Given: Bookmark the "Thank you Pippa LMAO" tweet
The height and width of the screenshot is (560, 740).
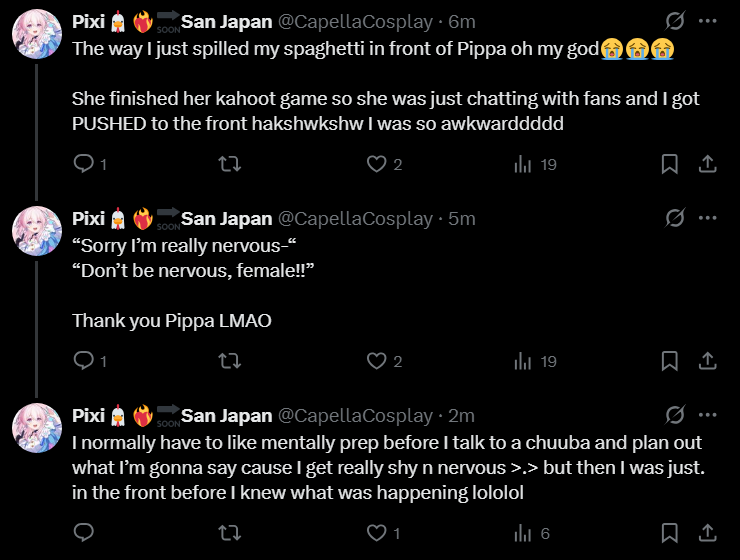Looking at the screenshot, I should coord(670,361).
